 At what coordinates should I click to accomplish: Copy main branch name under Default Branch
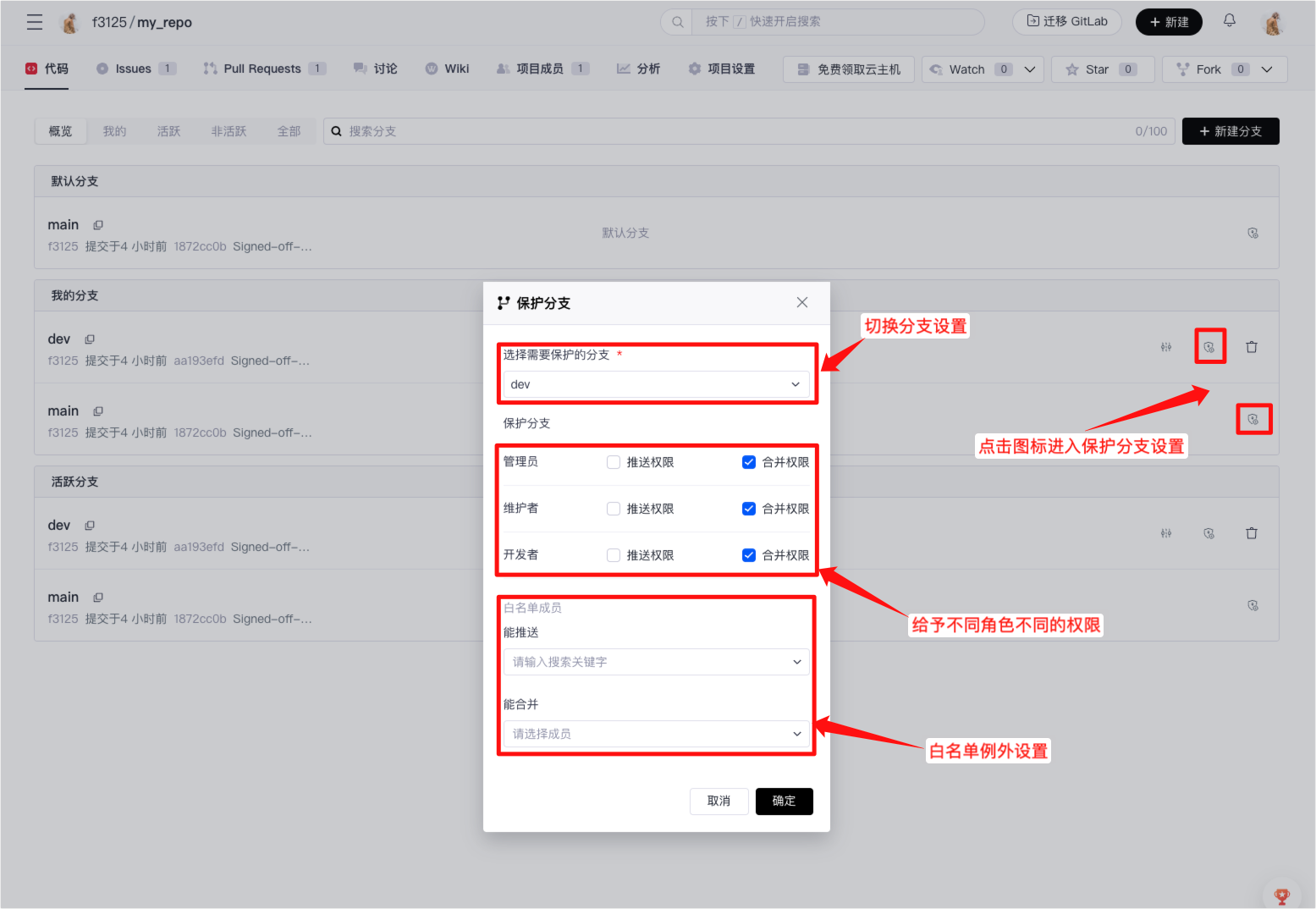(x=98, y=225)
